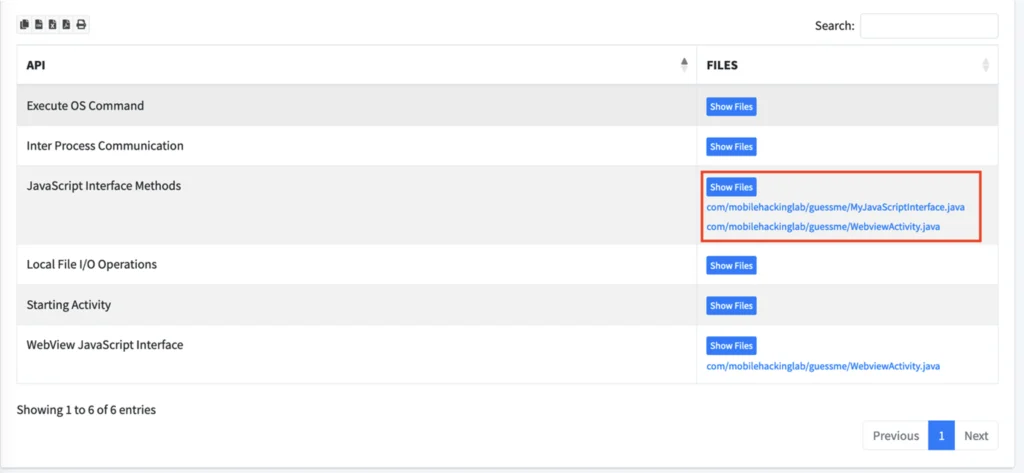Export table as PDF icon
The height and width of the screenshot is (473, 1024).
pyautogui.click(x=67, y=25)
